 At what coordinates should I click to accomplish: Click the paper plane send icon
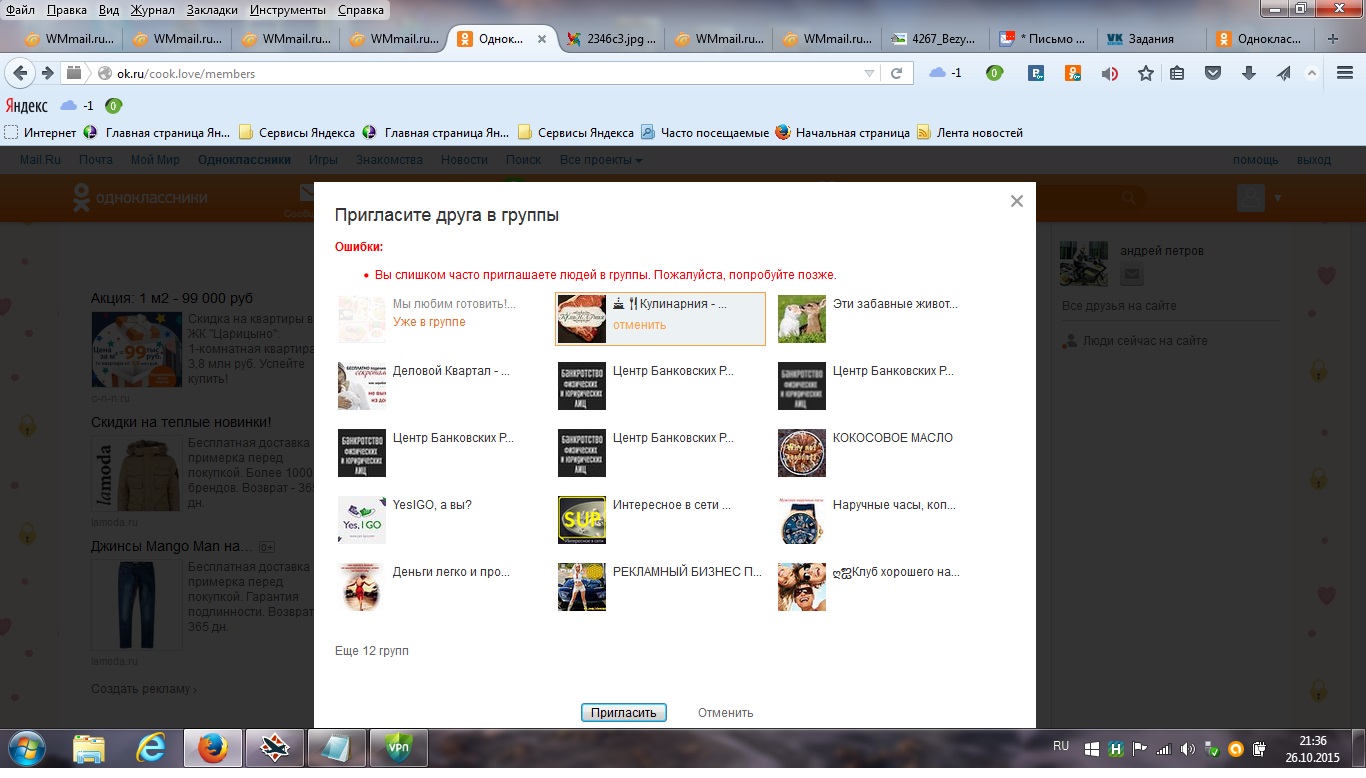1284,73
